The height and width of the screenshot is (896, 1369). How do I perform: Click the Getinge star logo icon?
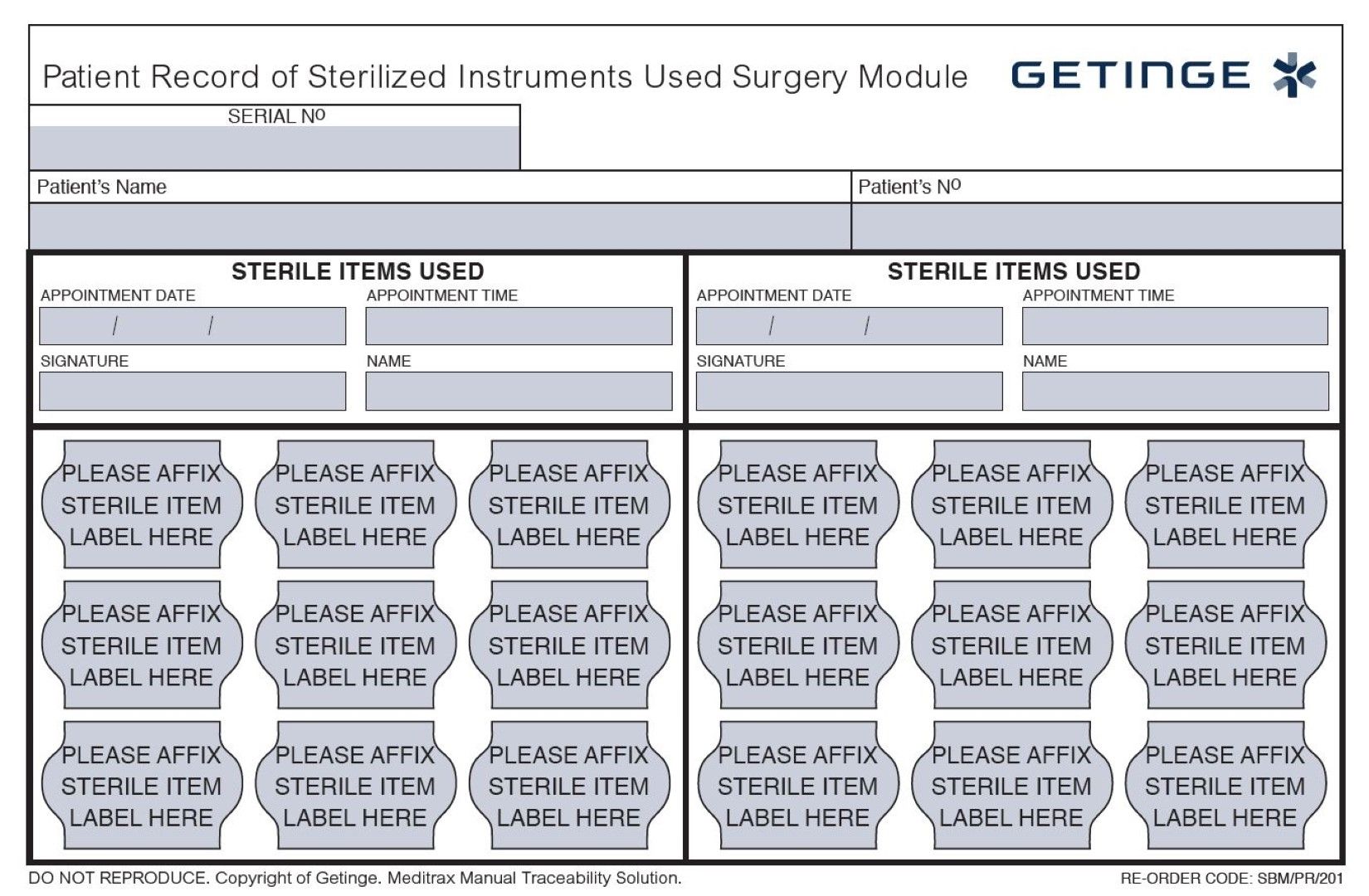coord(1294,75)
